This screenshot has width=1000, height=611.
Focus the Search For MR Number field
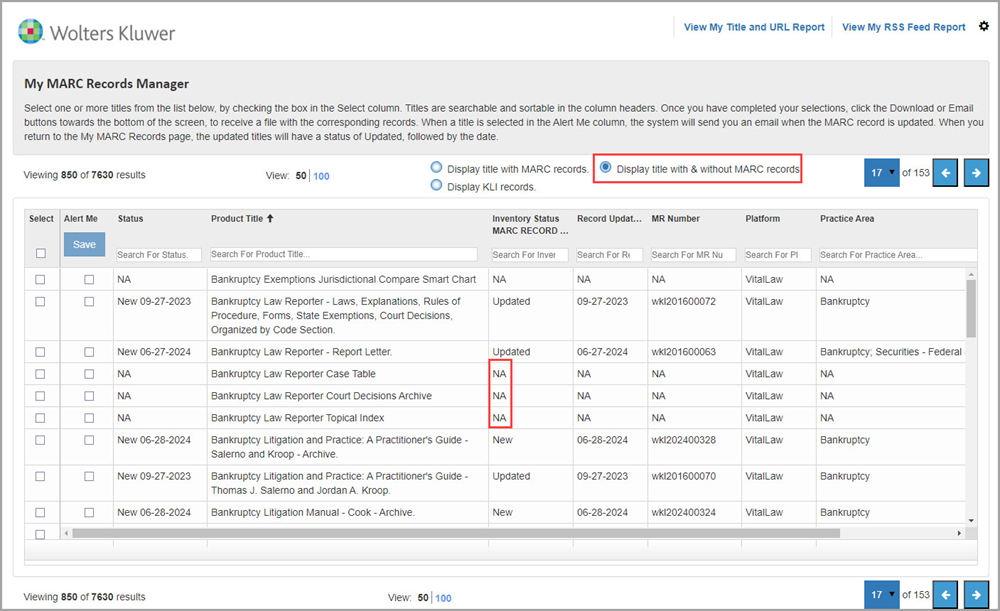pyautogui.click(x=693, y=254)
